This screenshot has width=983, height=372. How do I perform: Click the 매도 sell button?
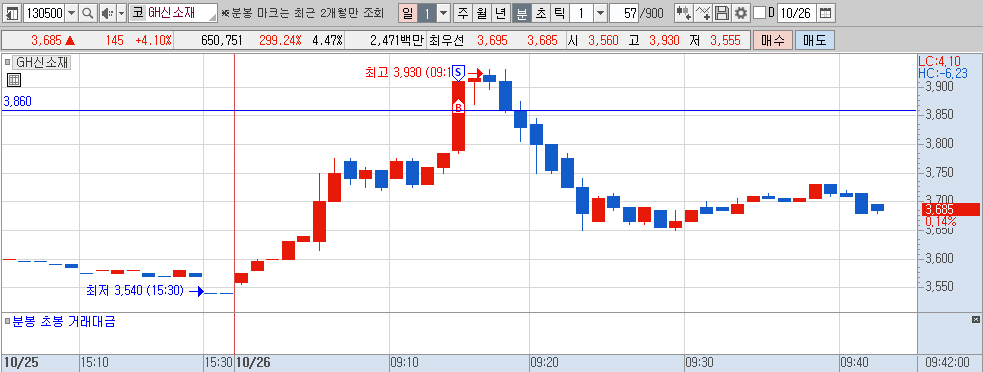coord(814,41)
